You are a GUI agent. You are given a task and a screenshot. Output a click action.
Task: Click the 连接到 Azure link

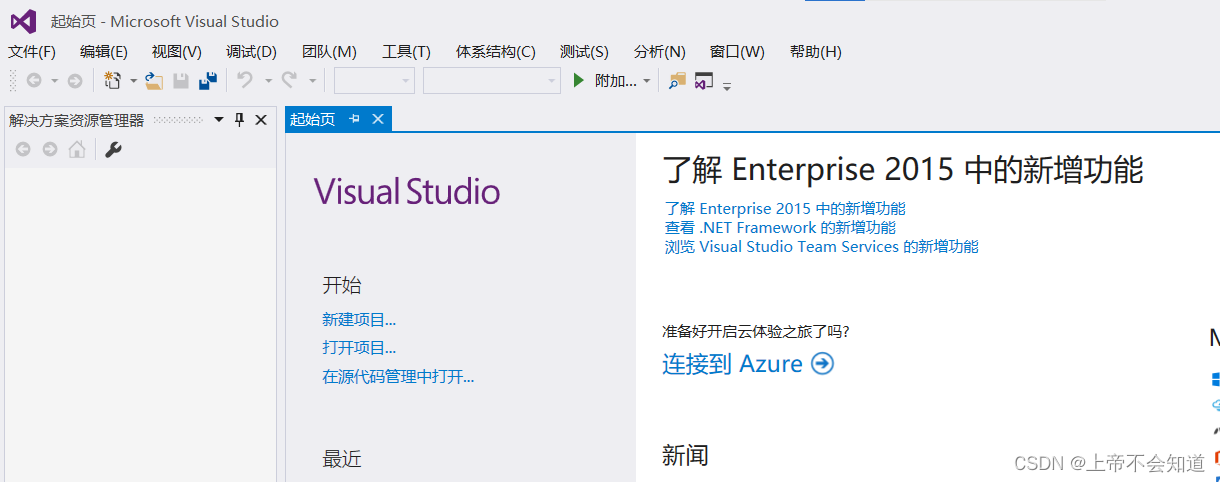coord(732,364)
